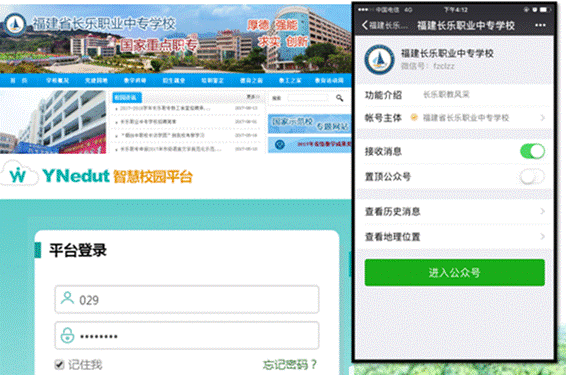Select the 校园资讯 news tab
The image size is (566, 375).
(127, 97)
